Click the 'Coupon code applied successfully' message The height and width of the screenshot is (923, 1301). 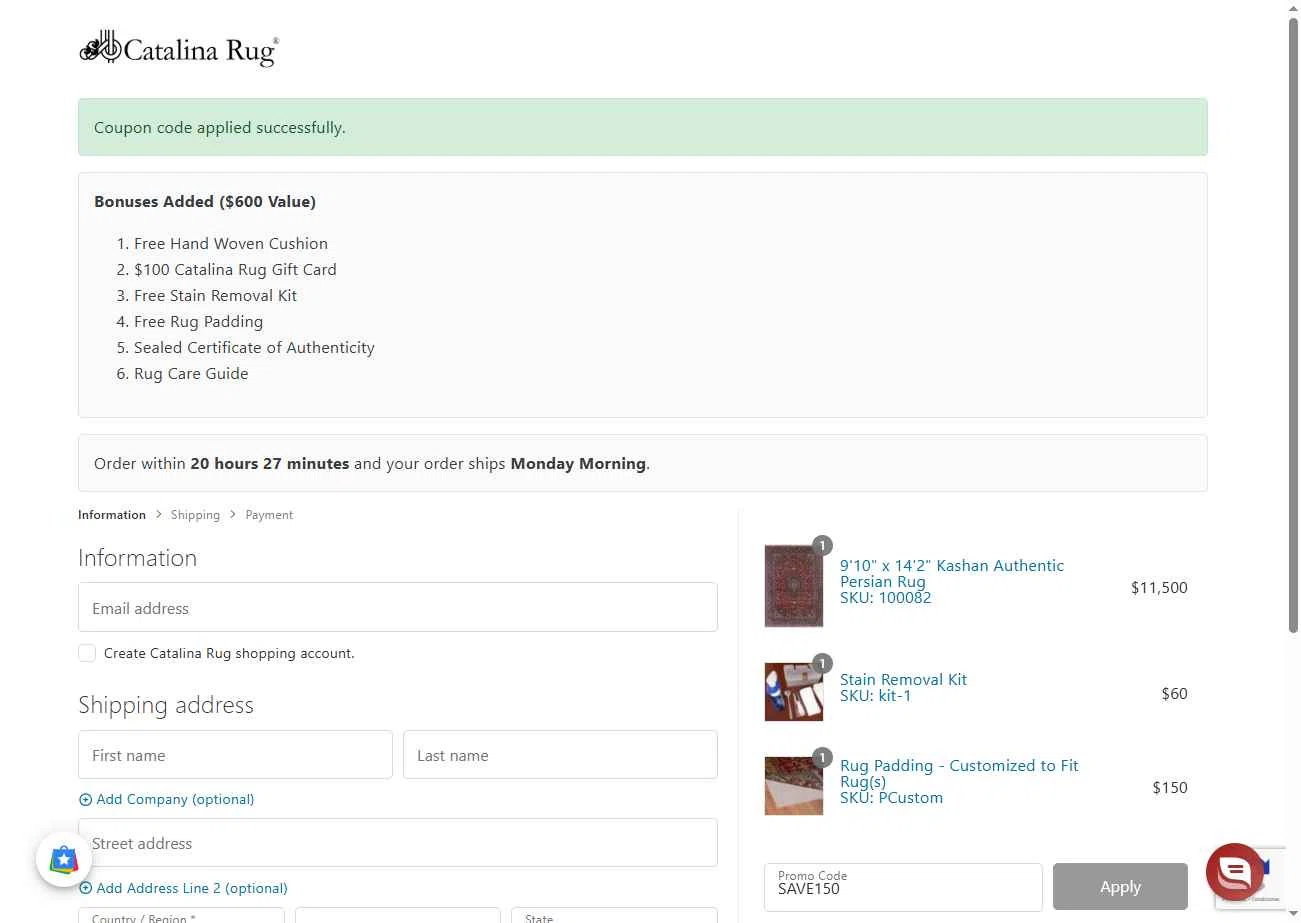point(220,128)
